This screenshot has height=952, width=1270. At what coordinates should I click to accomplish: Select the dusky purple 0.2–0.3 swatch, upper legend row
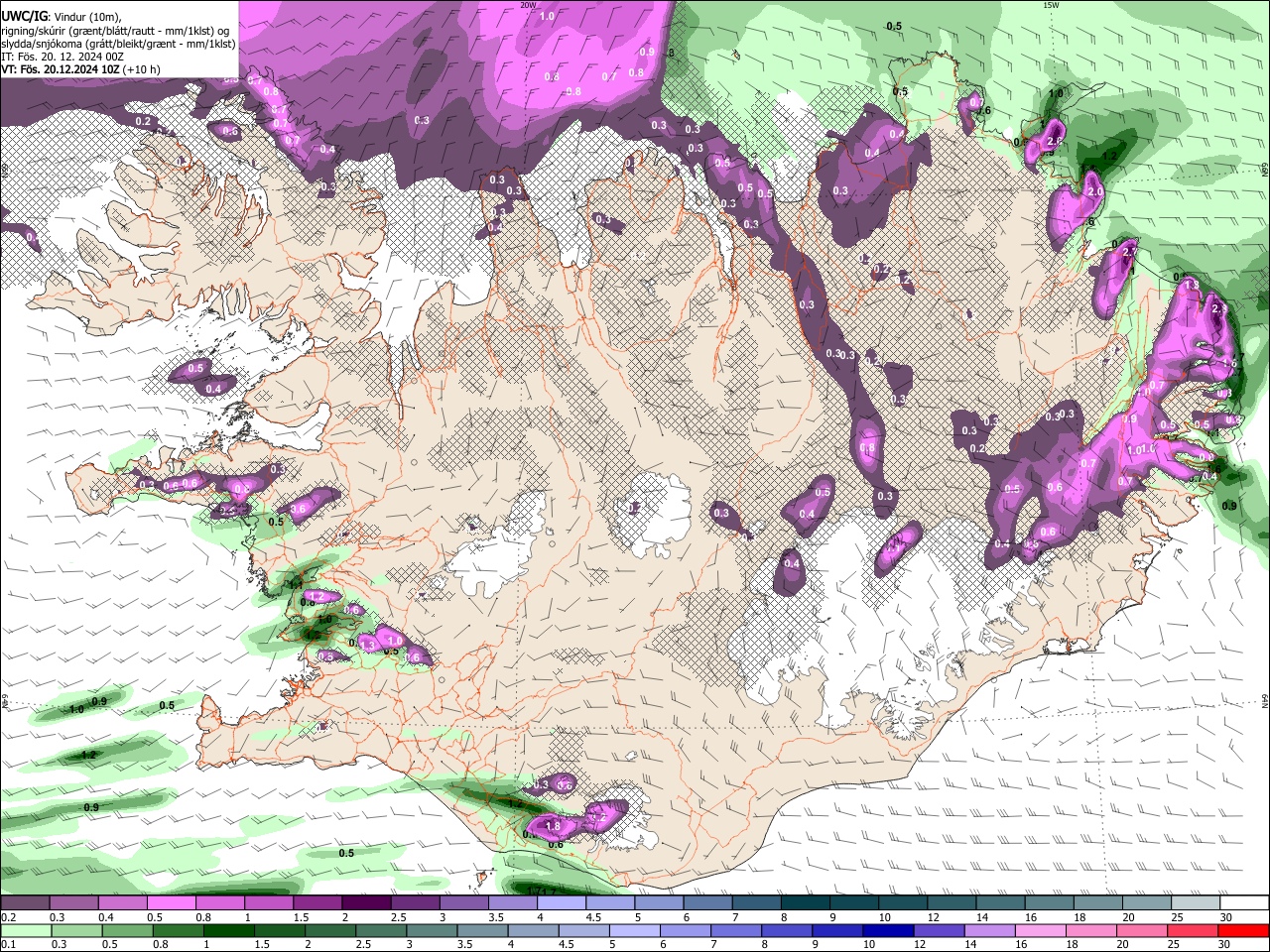(25, 903)
